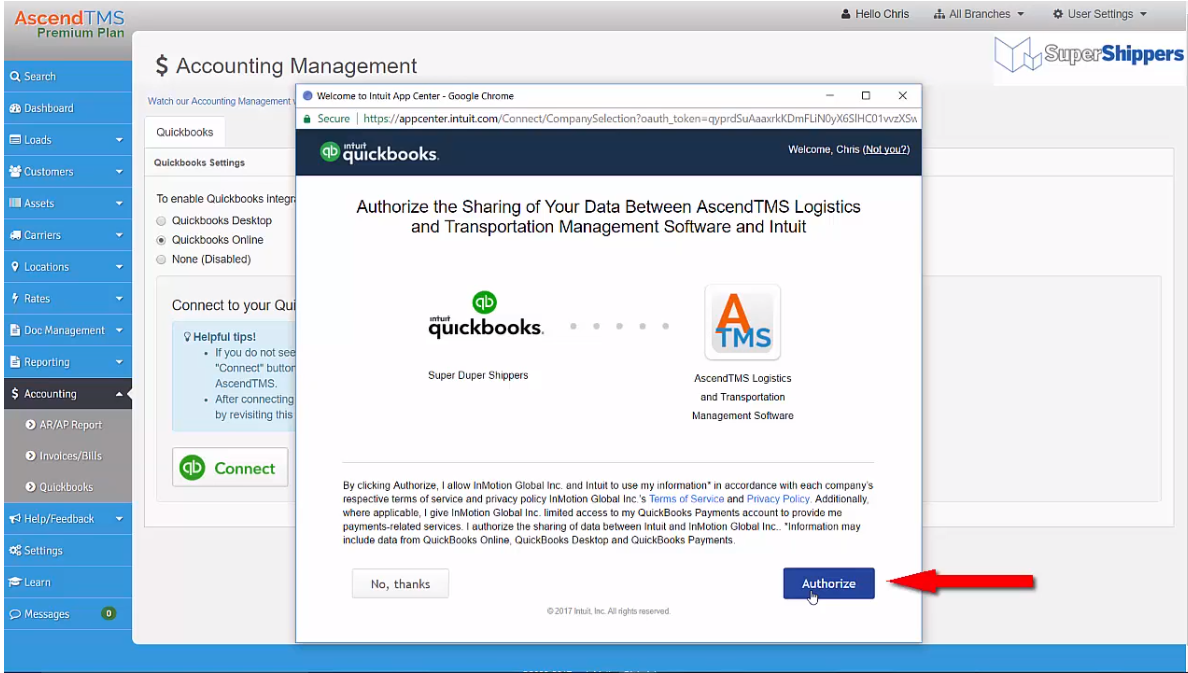Open AR/AP Report in Accounting submenu
Viewport: 1188px width, 673px height.
point(67,425)
